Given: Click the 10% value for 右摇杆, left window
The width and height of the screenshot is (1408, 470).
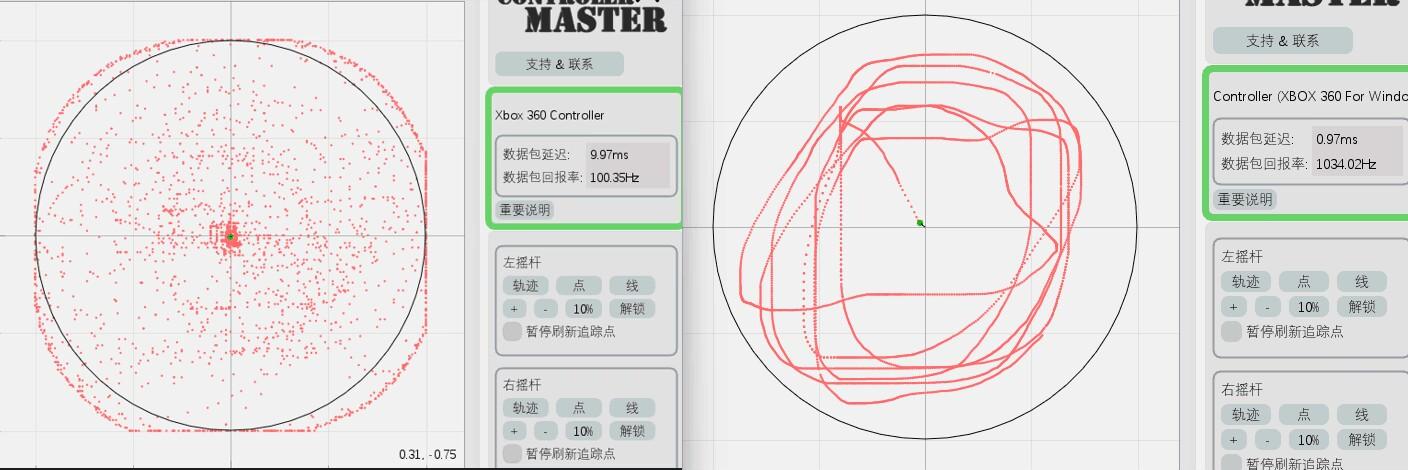Looking at the screenshot, I should pyautogui.click(x=583, y=431).
